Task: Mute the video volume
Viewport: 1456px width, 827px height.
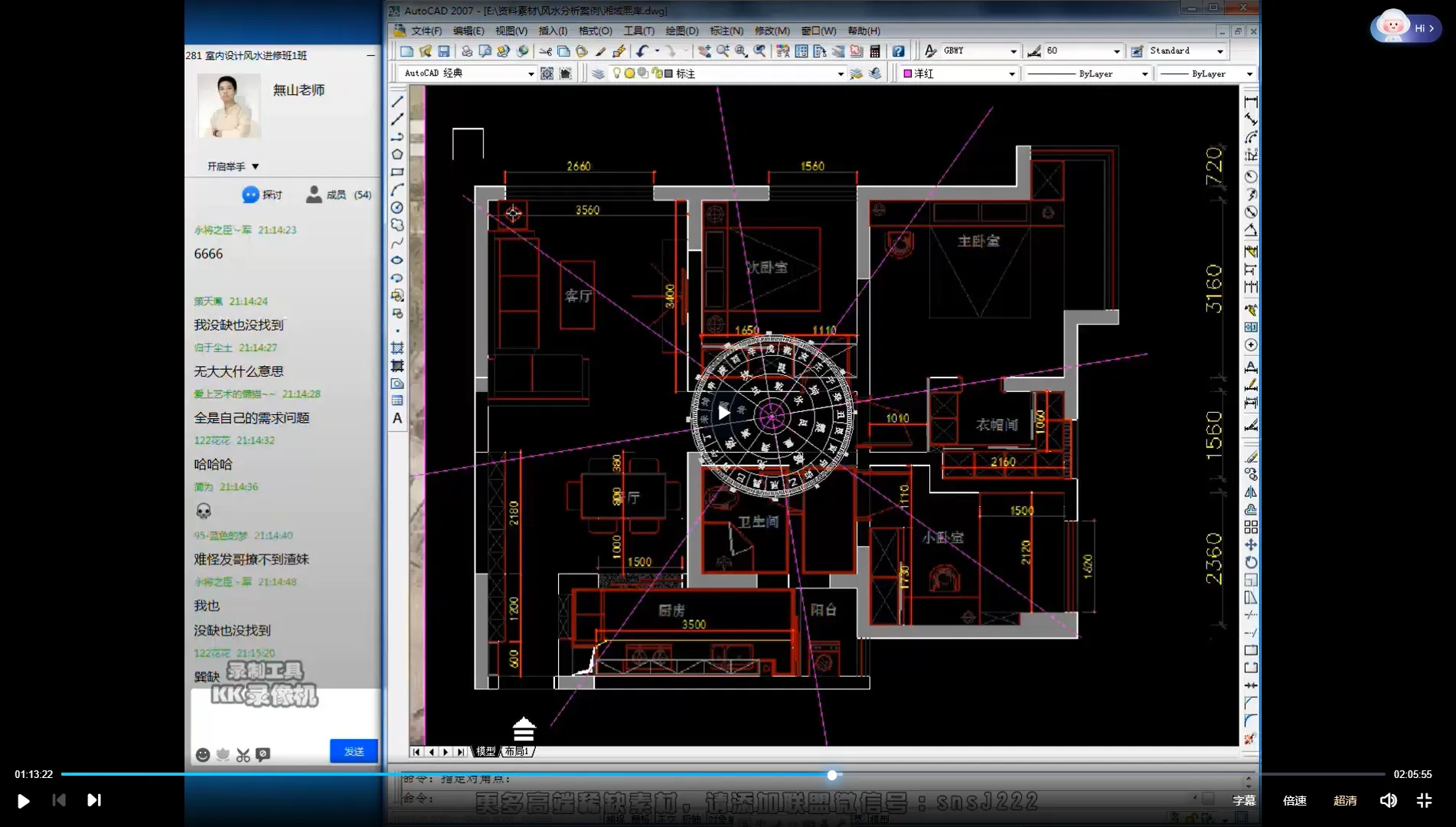Action: [1388, 800]
